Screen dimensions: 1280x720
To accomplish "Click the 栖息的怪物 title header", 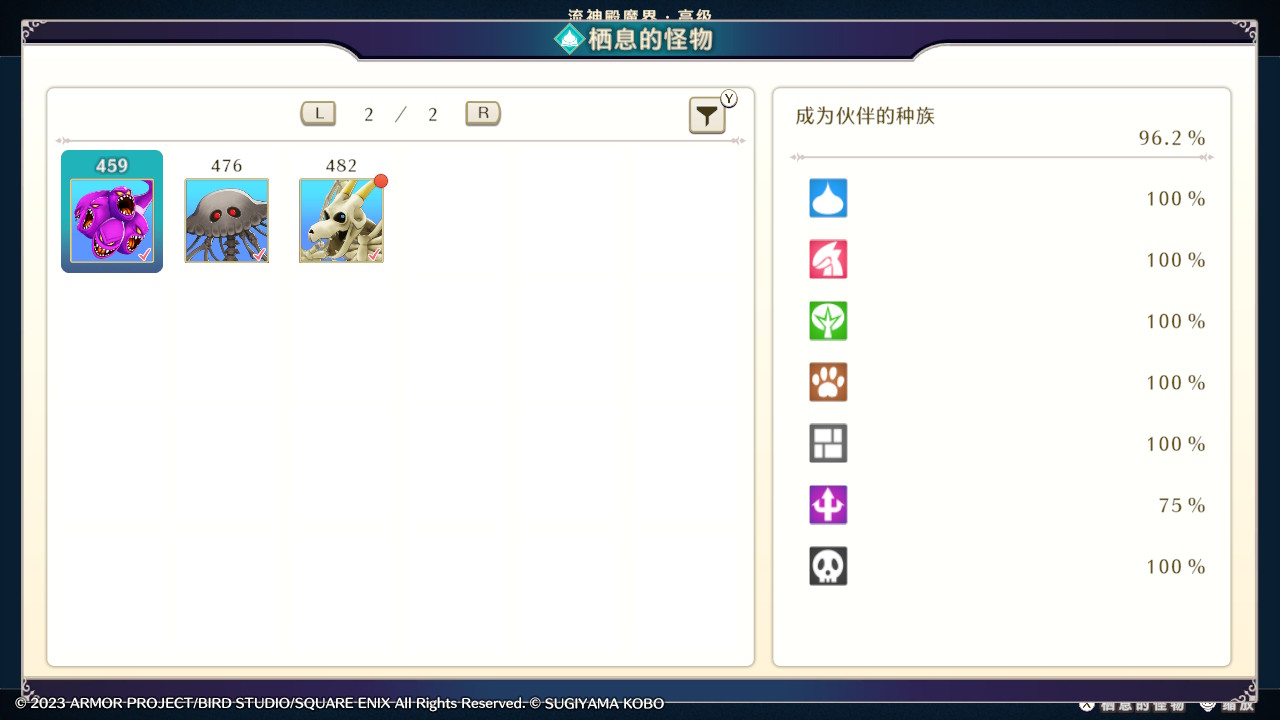I will tap(650, 39).
